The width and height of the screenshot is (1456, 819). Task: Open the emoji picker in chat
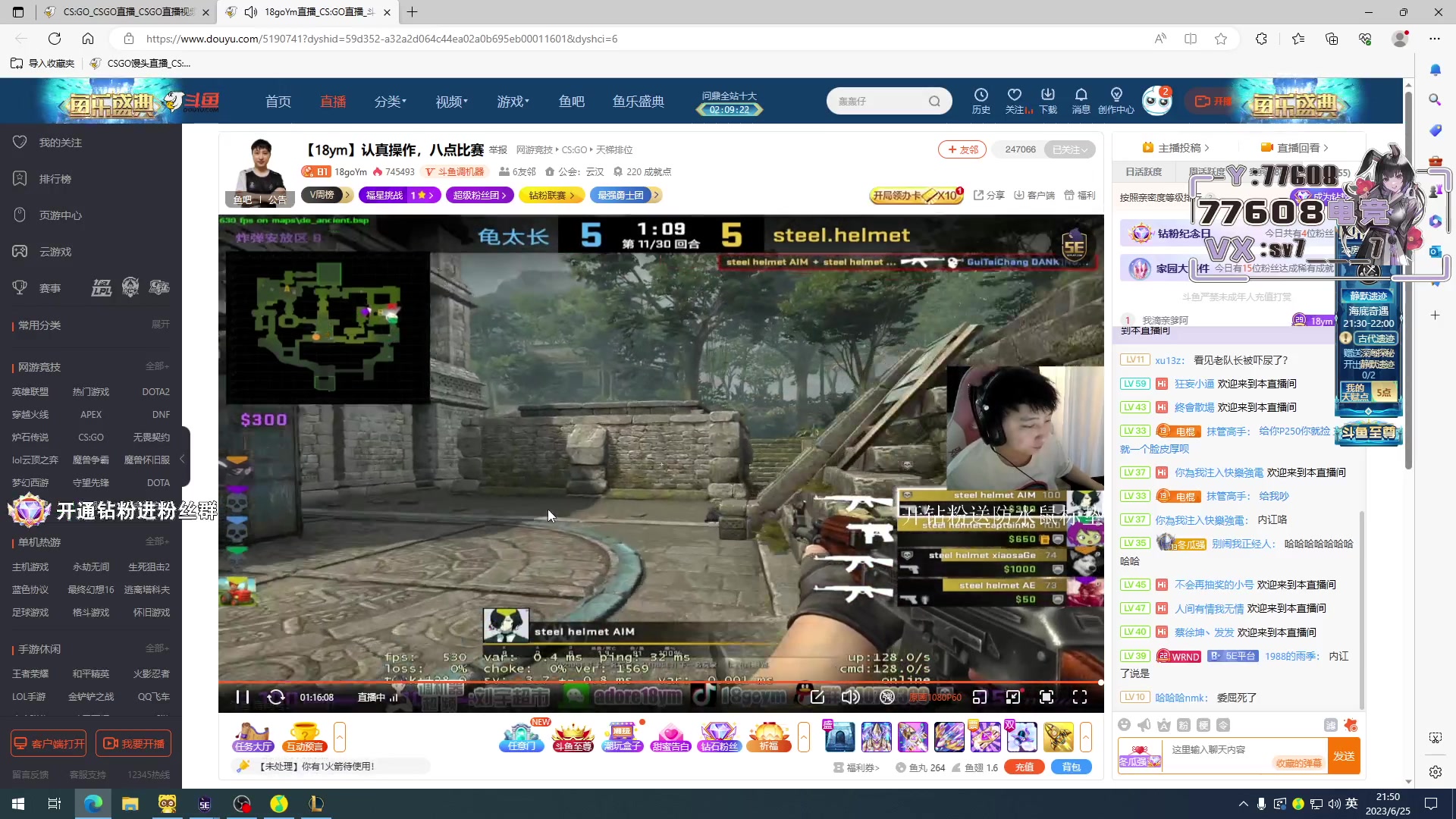pyautogui.click(x=1125, y=725)
